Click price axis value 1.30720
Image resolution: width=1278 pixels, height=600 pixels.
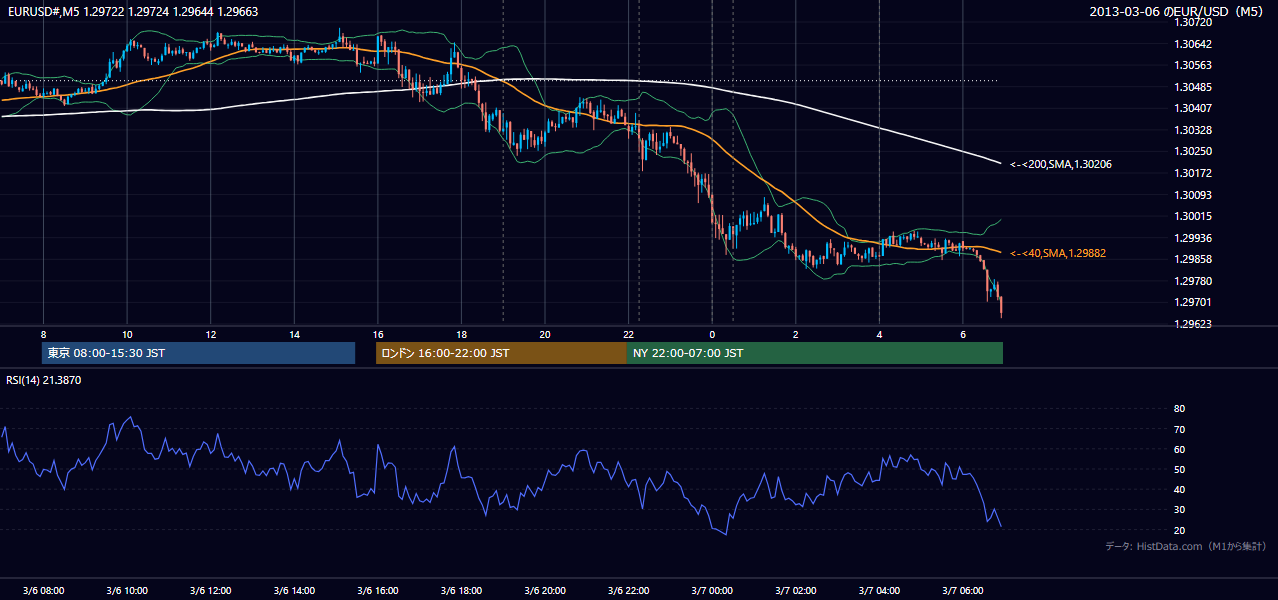[1193, 22]
